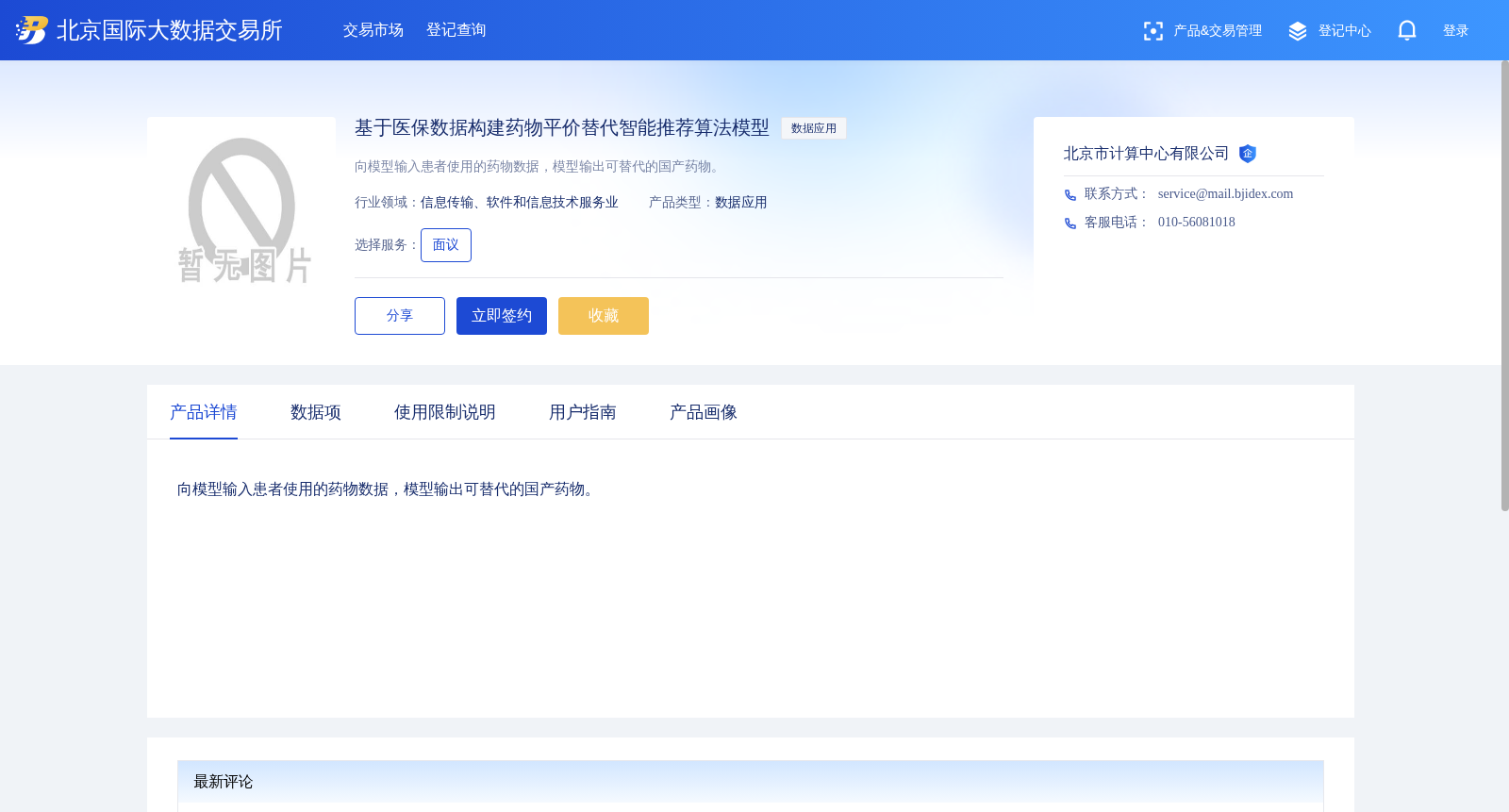This screenshot has height=812, width=1509.
Task: Switch to the 产品详情 tab
Action: click(204, 412)
